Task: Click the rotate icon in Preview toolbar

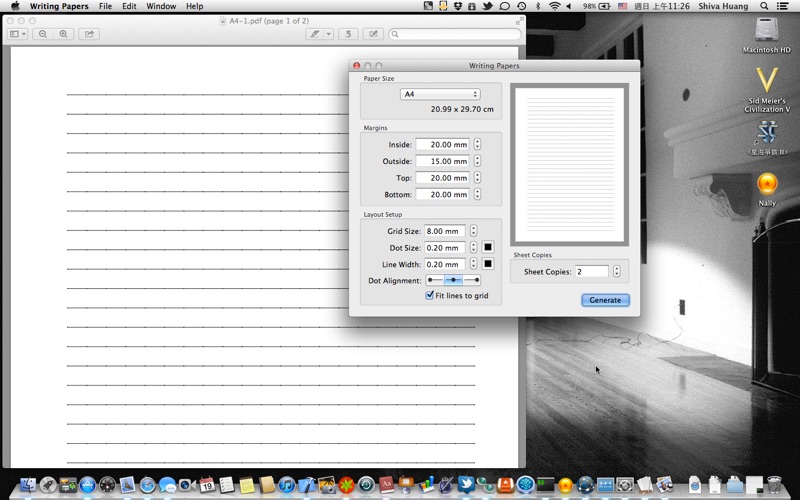Action: [x=348, y=34]
